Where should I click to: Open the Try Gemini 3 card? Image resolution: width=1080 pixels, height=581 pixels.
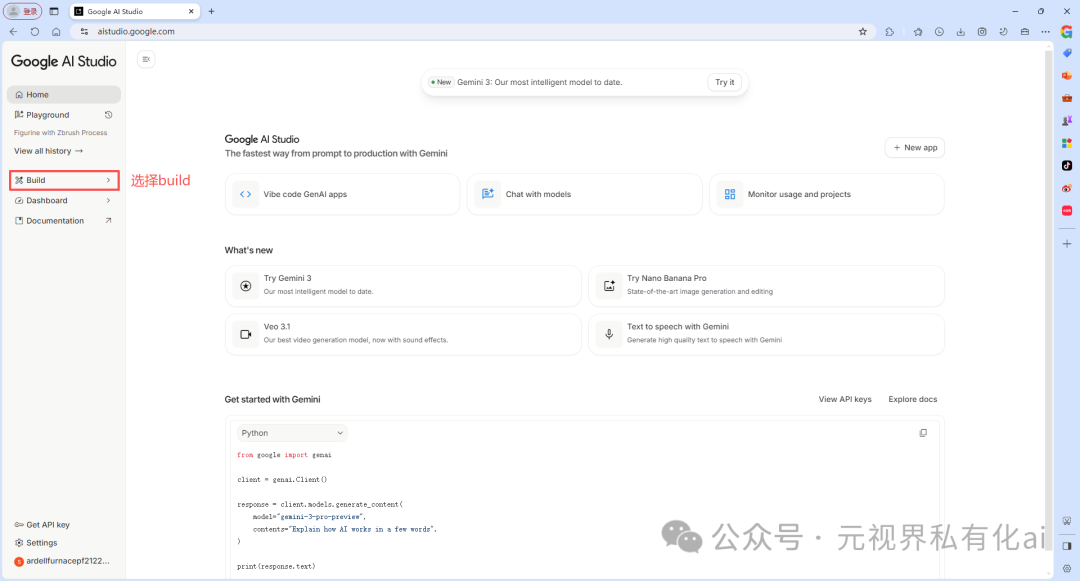(403, 286)
